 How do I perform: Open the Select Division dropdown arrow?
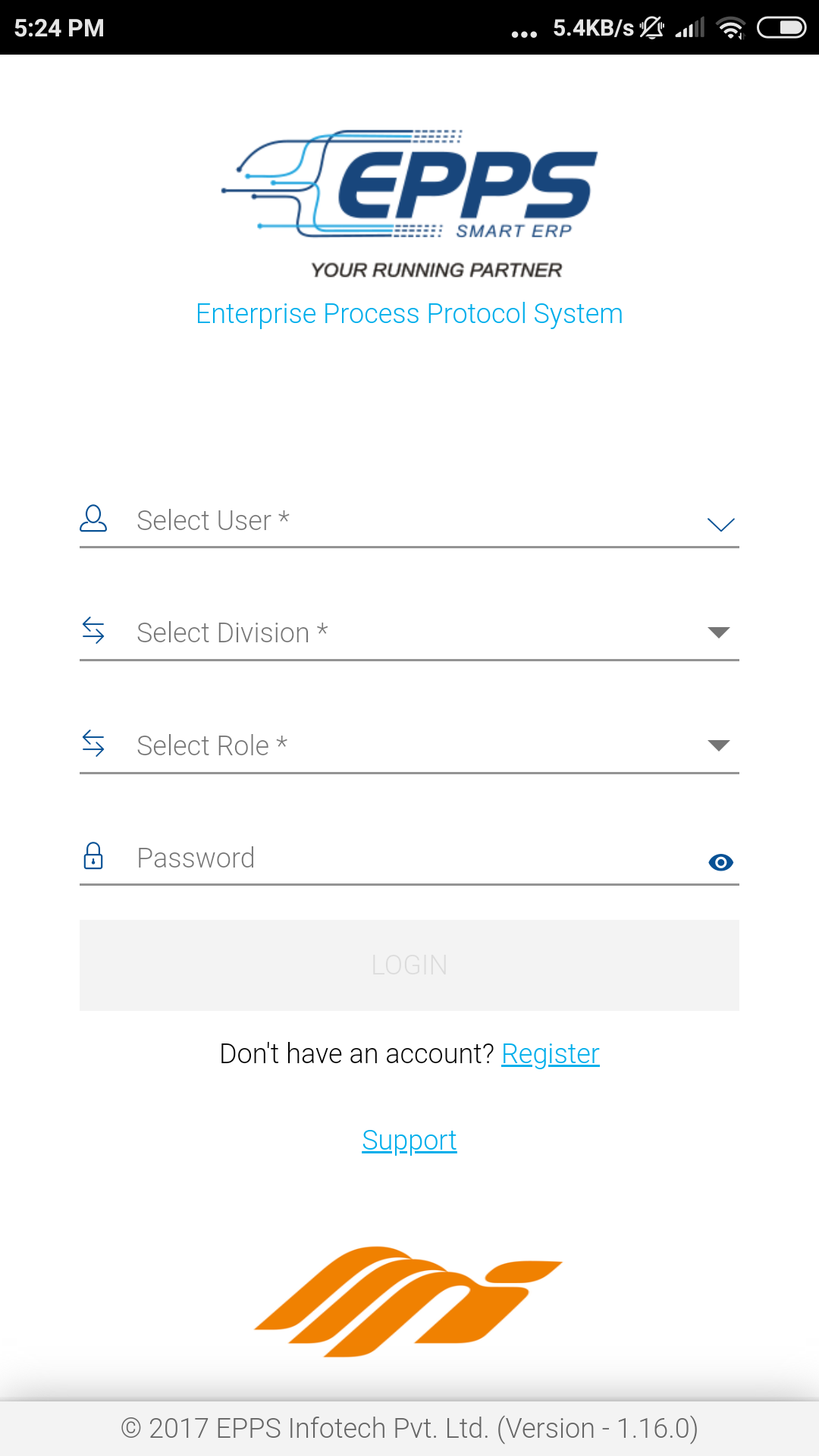(718, 632)
